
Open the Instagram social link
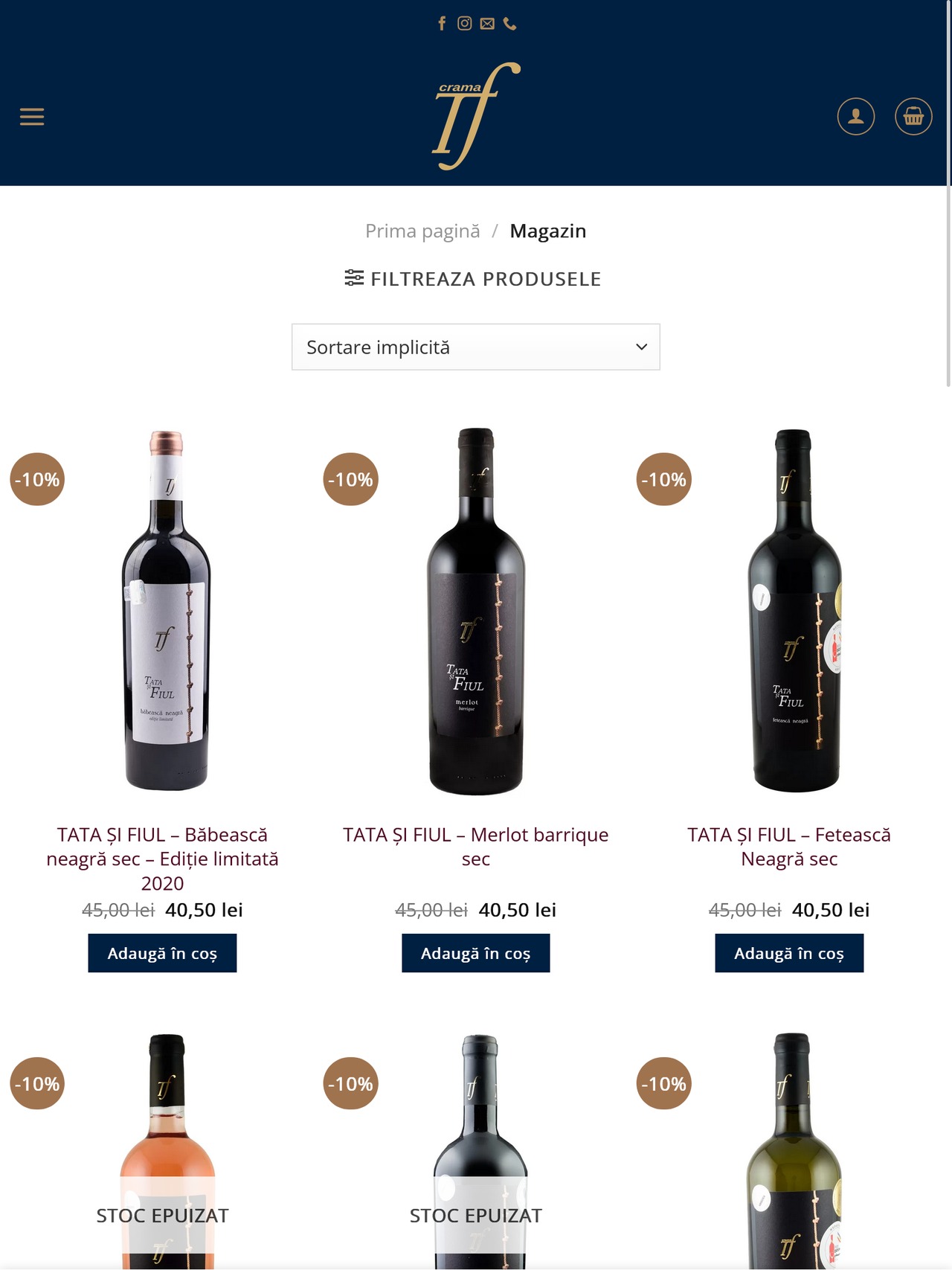pyautogui.click(x=464, y=24)
